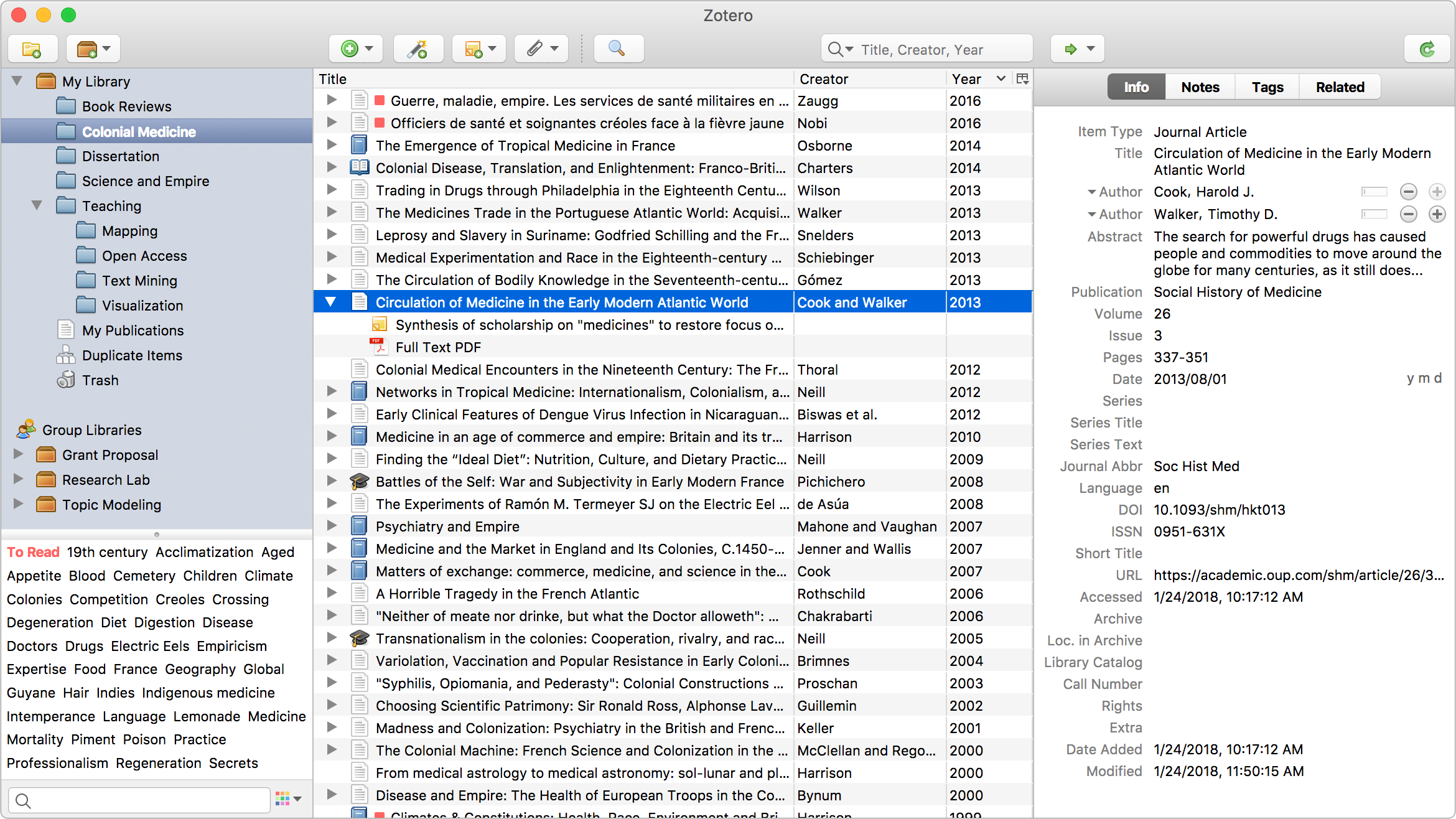Viewport: 1456px width, 819px height.
Task: Open the attach file icon menu
Action: click(x=543, y=48)
